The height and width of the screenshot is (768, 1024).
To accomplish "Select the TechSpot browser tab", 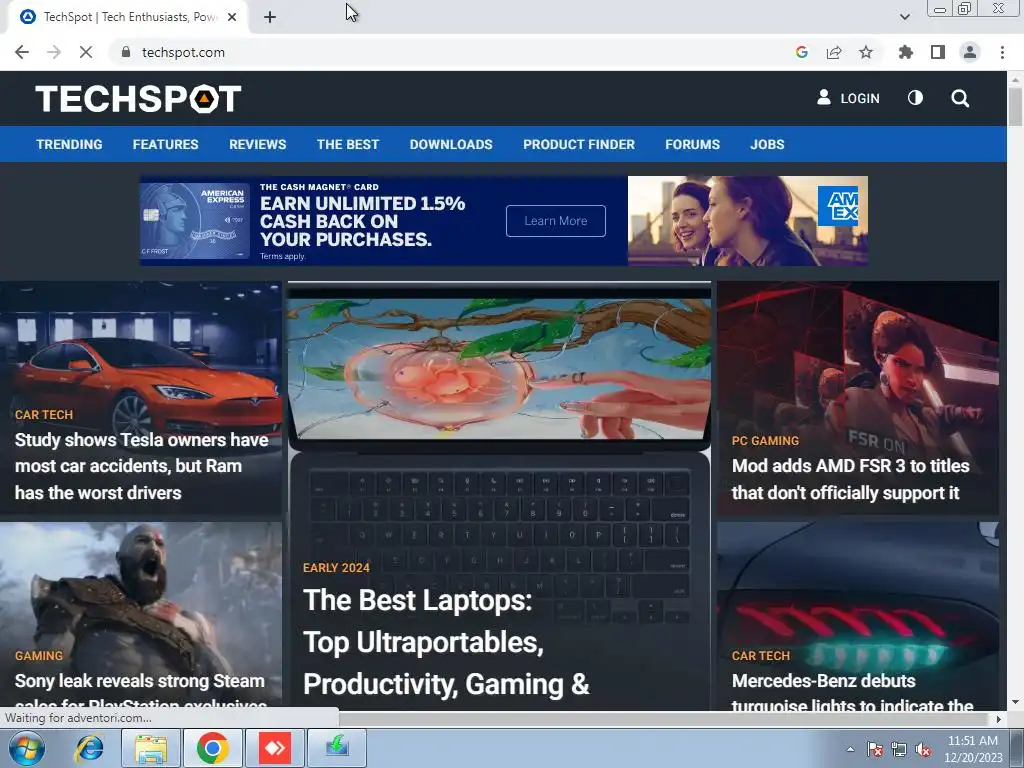I will (127, 17).
